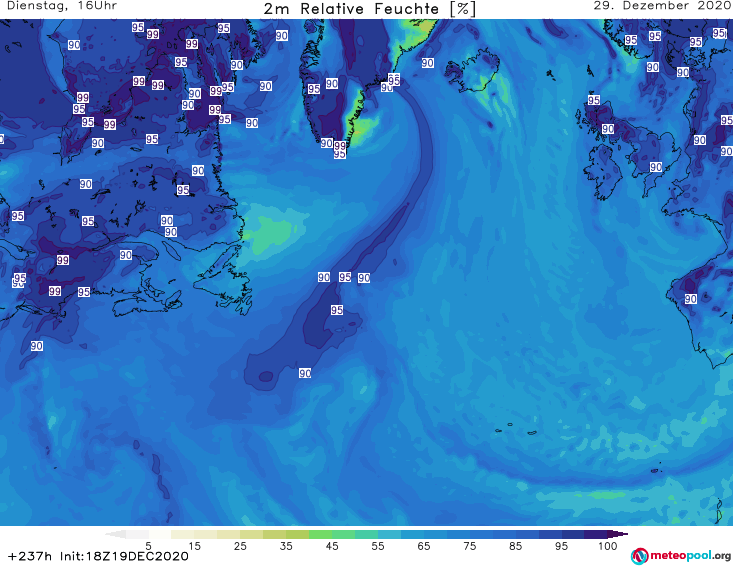Click the '+237h' forecast hour text
Image resolution: width=733 pixels, height=566 pixels.
[30, 556]
